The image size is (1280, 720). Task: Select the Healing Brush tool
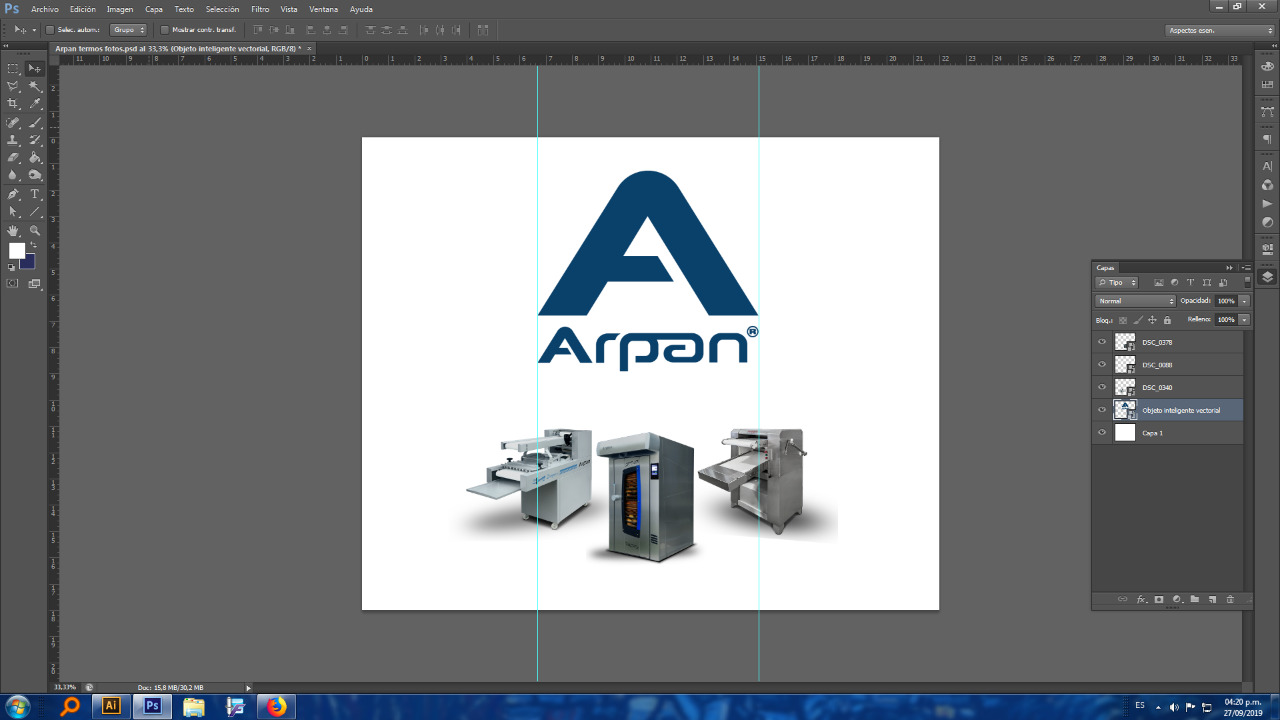[x=13, y=122]
